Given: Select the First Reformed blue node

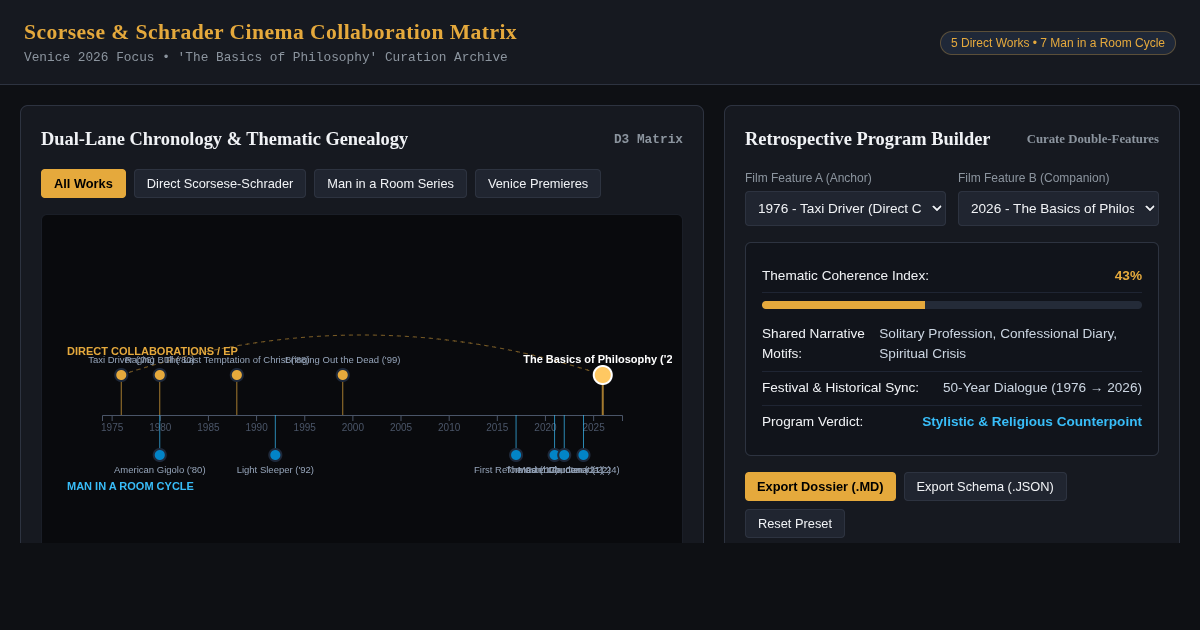Looking at the screenshot, I should click(516, 455).
